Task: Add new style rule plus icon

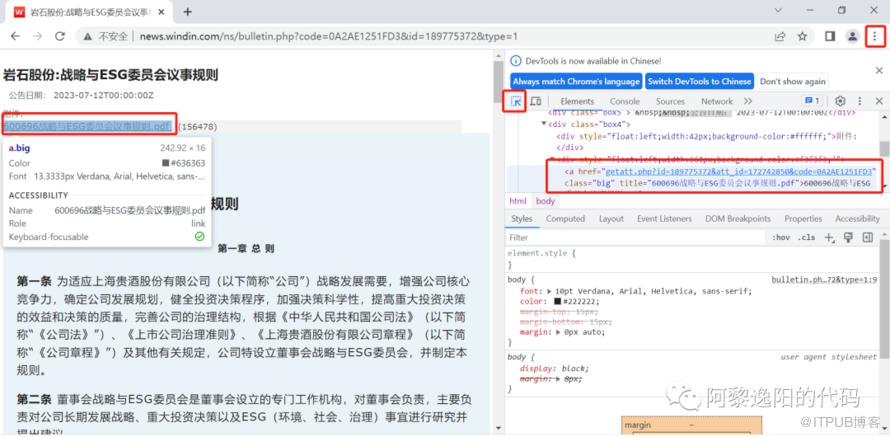Action: click(829, 238)
